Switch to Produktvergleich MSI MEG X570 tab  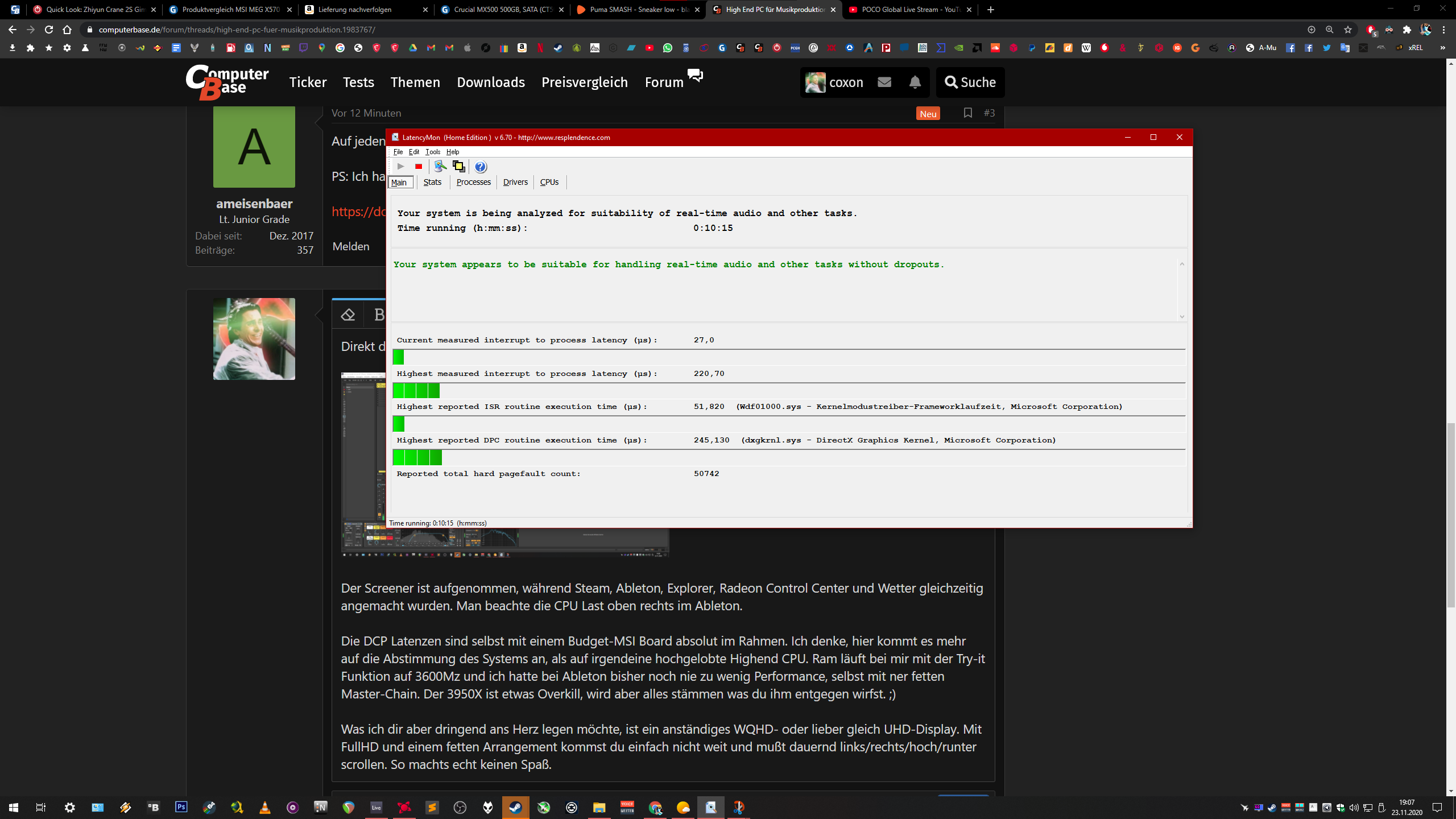230,10
